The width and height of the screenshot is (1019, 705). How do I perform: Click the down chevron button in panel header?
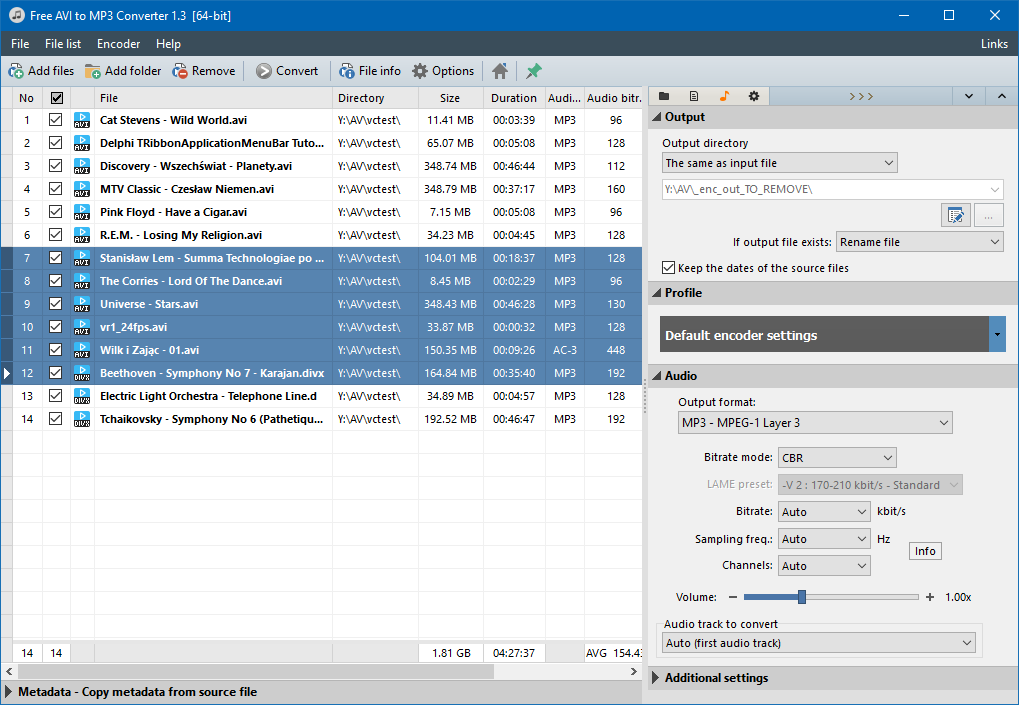tap(969, 96)
